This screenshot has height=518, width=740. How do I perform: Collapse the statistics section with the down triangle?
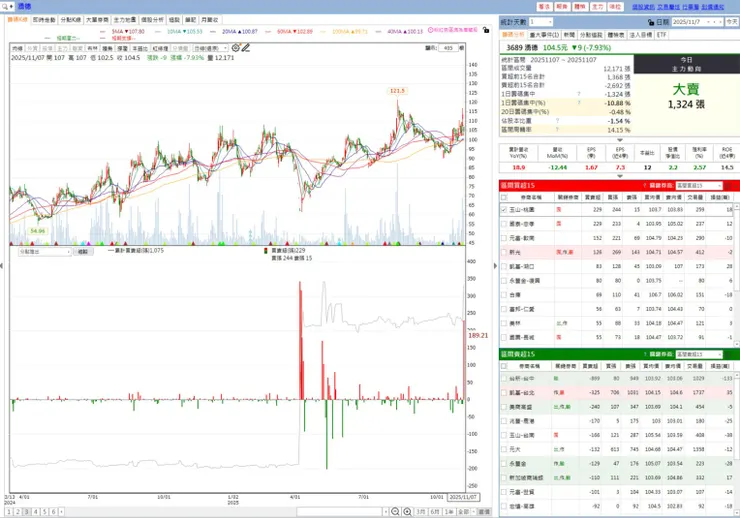(x=620, y=140)
